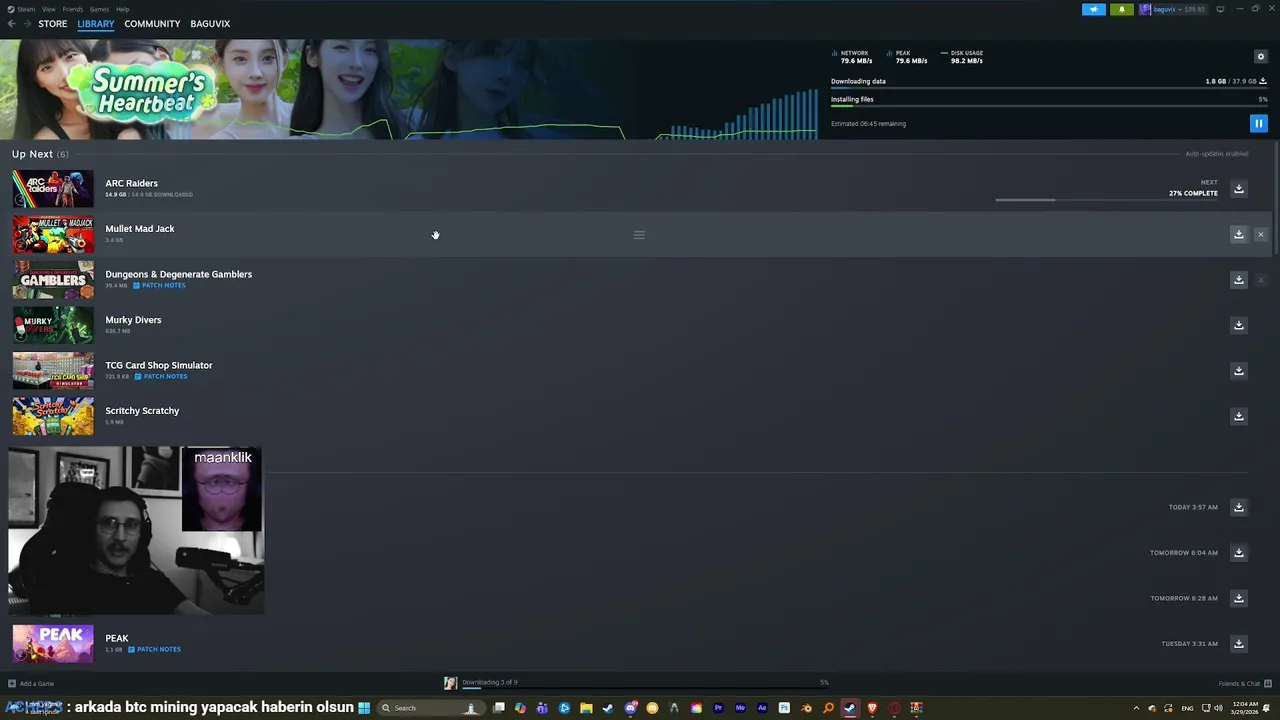Click the Scritchy Scratchy title text
The width and height of the screenshot is (1280, 720).
tap(142, 411)
